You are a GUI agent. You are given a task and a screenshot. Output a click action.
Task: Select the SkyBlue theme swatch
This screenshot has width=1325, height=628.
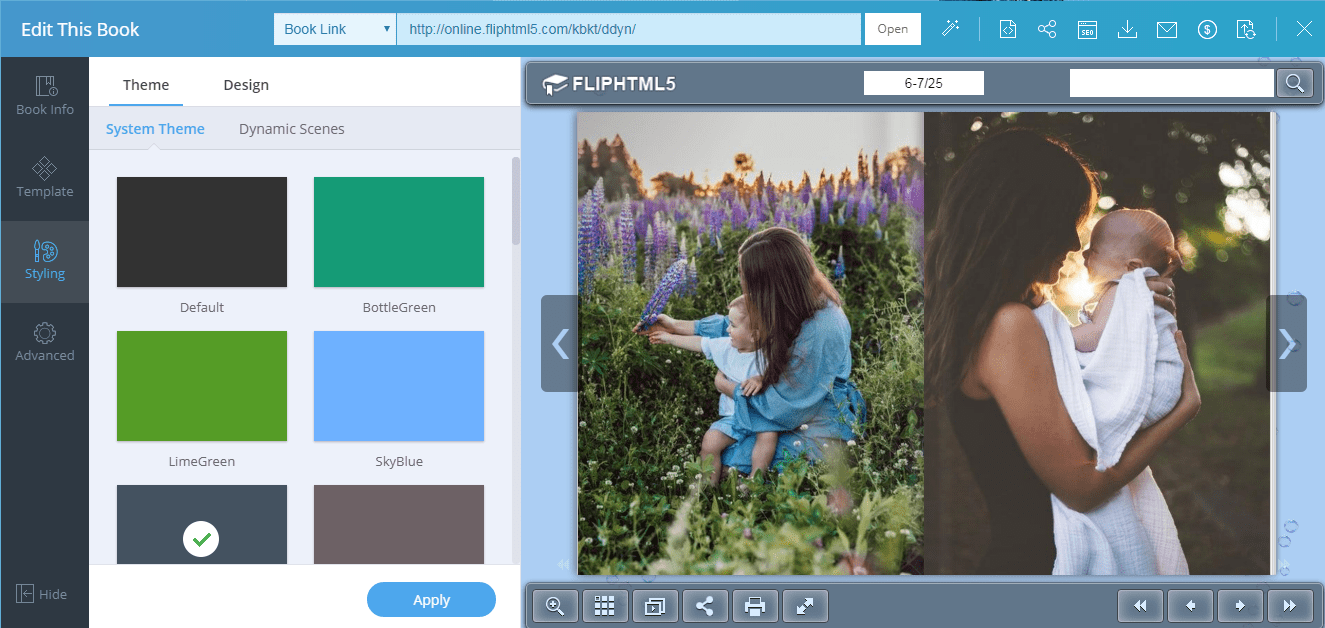click(398, 386)
